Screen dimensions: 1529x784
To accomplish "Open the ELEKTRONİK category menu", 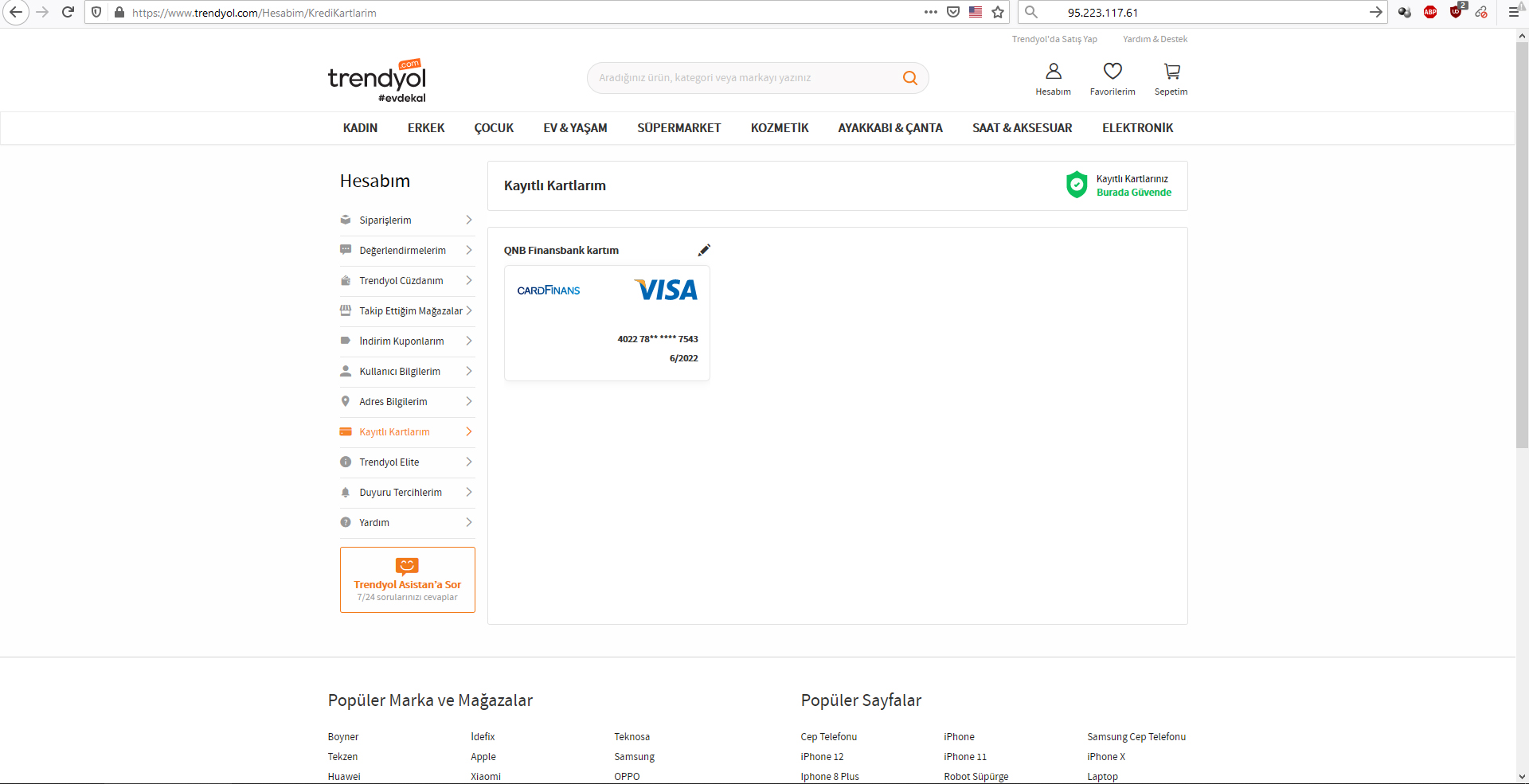I will click(x=1137, y=128).
